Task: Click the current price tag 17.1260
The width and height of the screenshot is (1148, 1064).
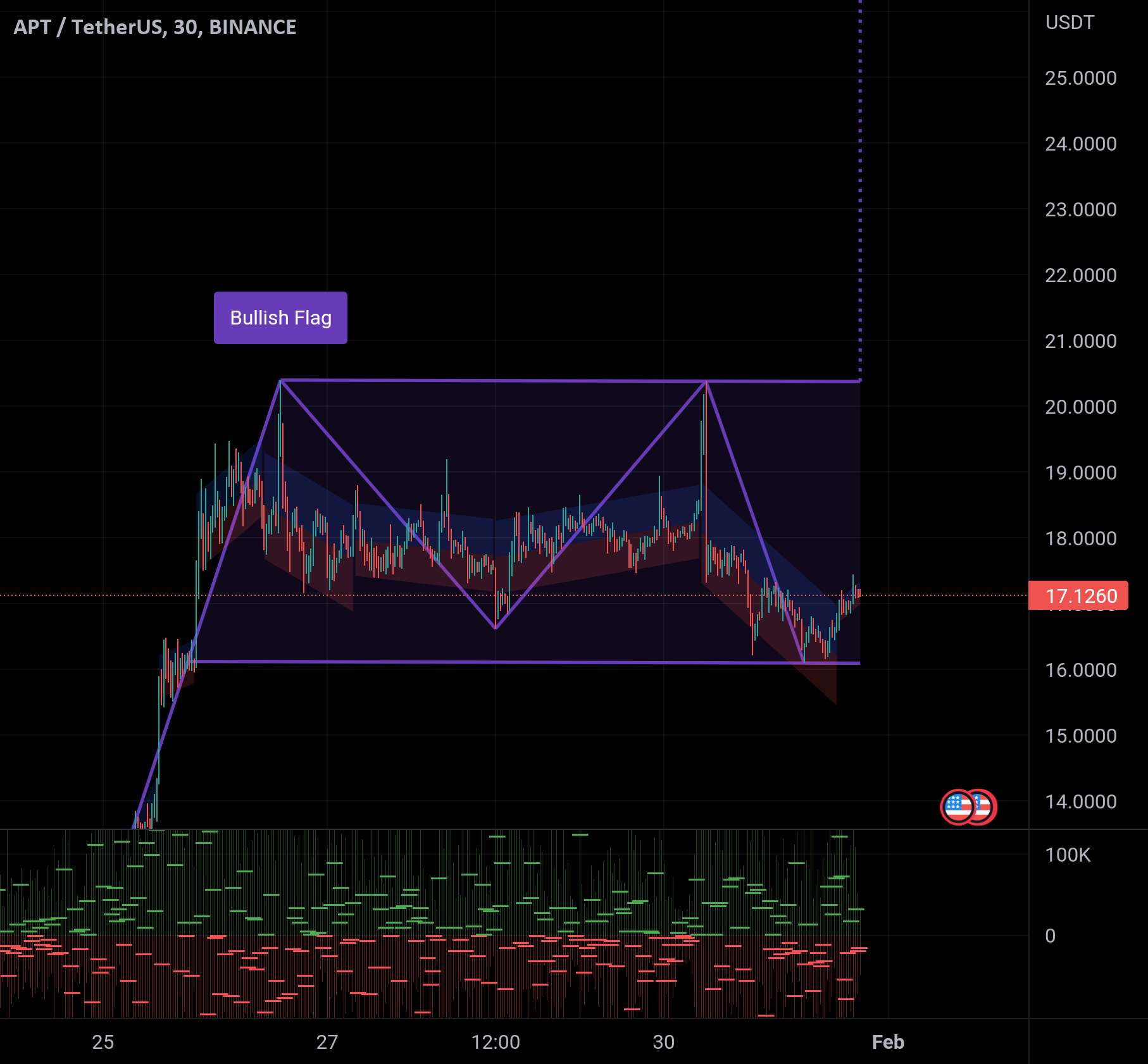Action: [x=1078, y=595]
